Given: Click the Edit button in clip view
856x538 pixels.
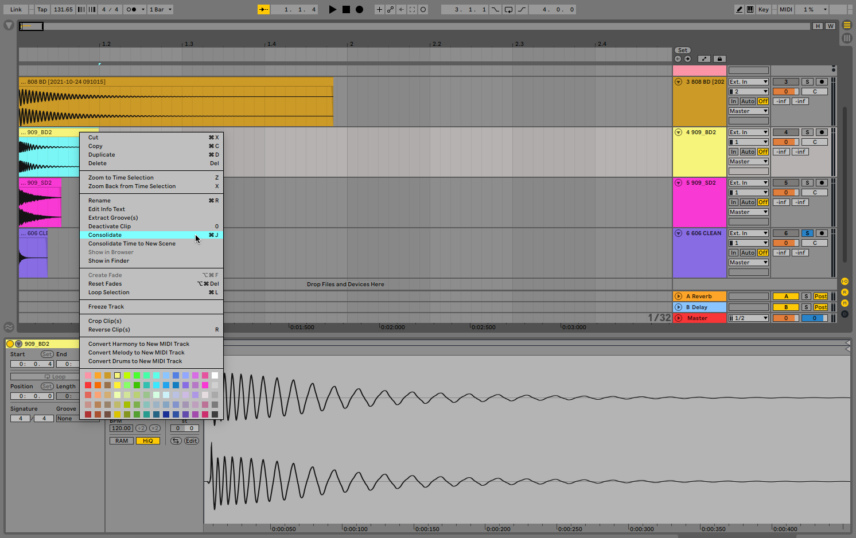Looking at the screenshot, I should click(x=191, y=440).
